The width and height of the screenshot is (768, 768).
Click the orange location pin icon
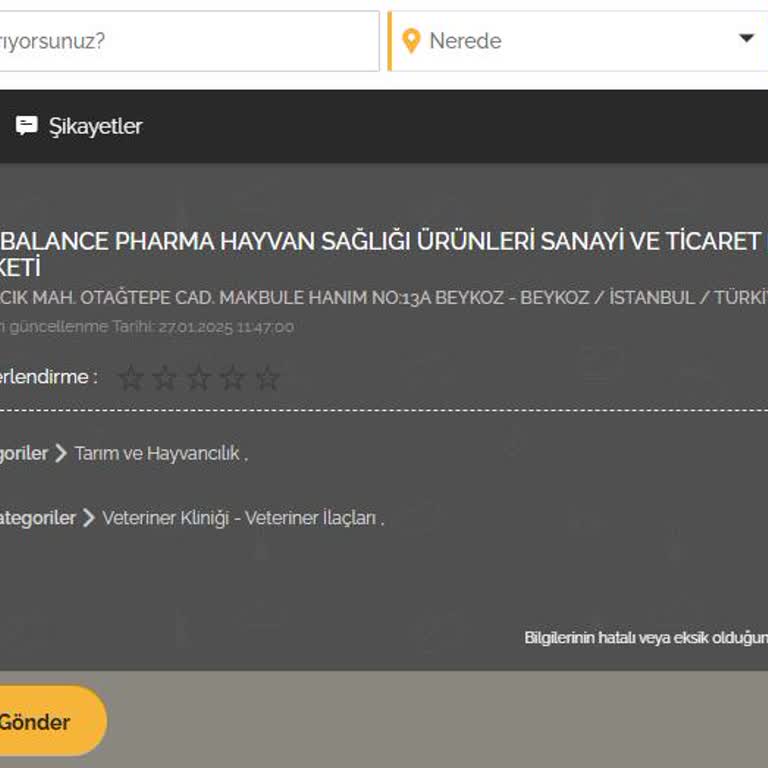411,41
